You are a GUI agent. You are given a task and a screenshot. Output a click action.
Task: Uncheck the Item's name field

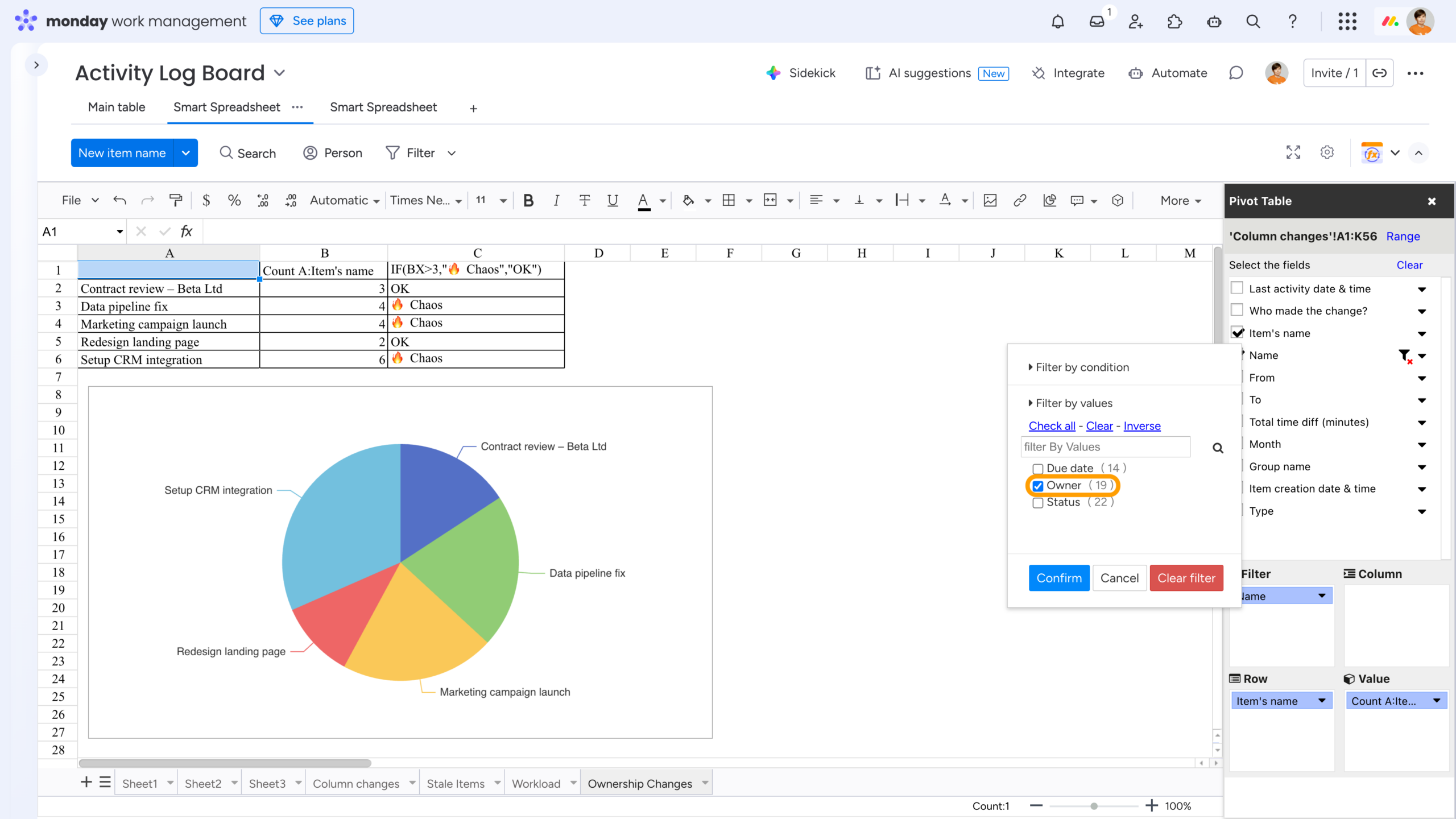point(1237,332)
